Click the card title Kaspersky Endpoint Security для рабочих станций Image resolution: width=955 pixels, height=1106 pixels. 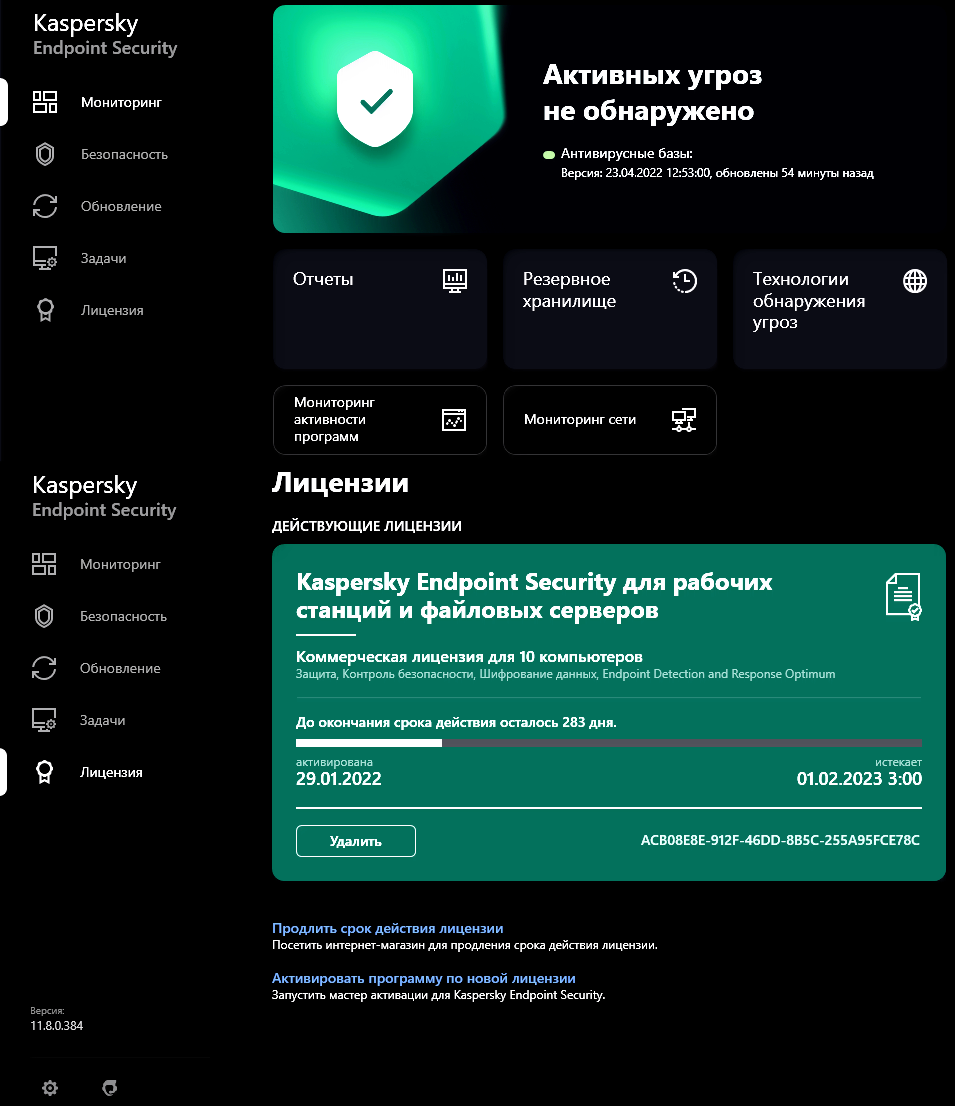[534, 596]
